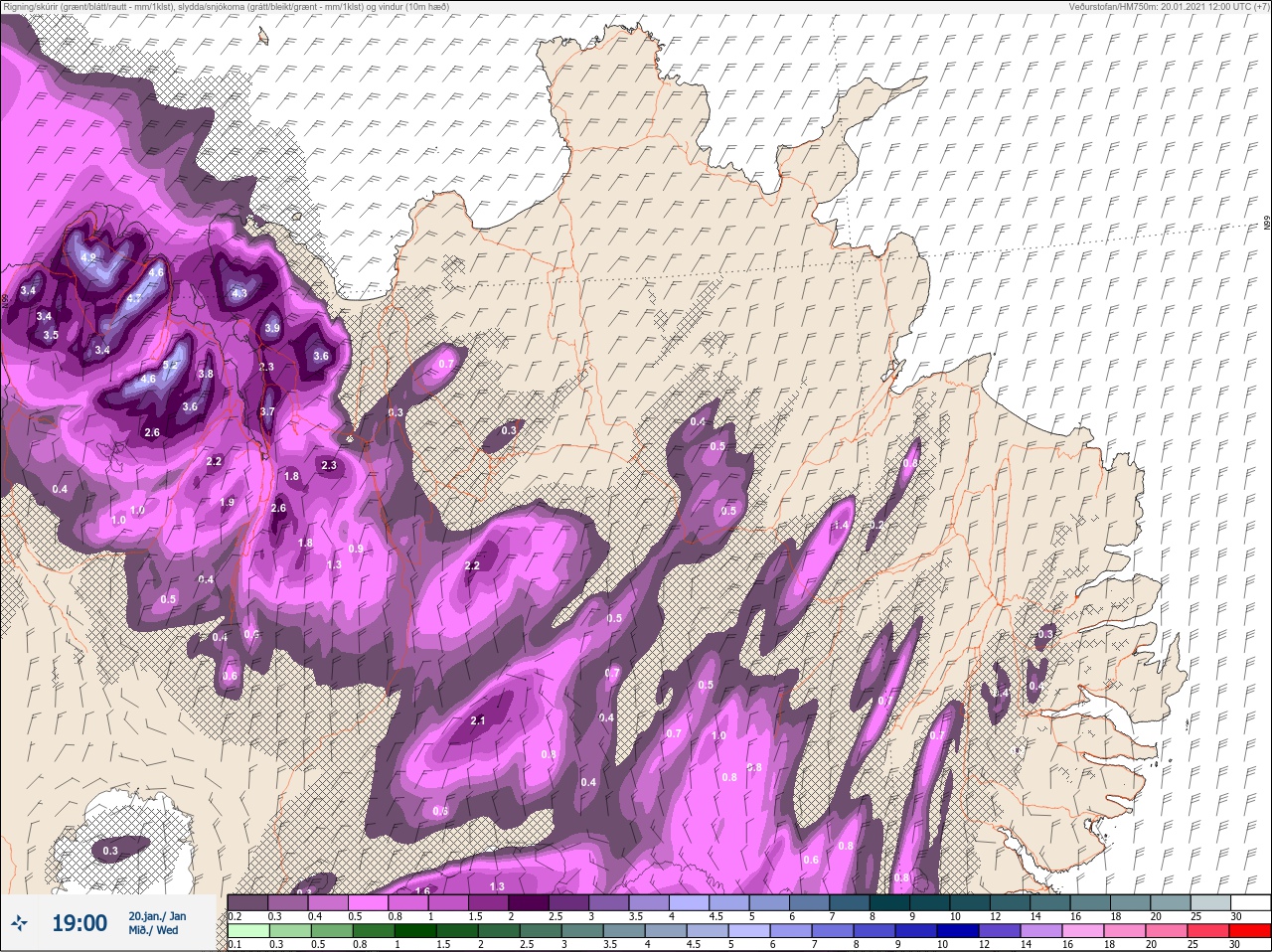Click the 1.4 precipitation value on the map
Image resolution: width=1272 pixels, height=952 pixels.
point(842,525)
